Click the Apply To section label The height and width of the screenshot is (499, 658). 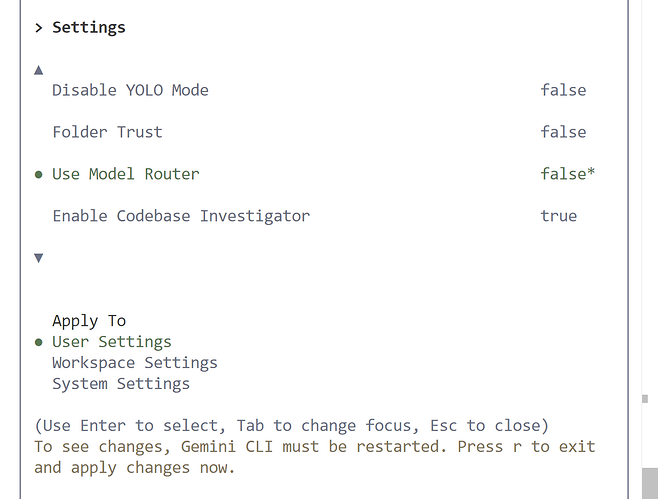(89, 321)
